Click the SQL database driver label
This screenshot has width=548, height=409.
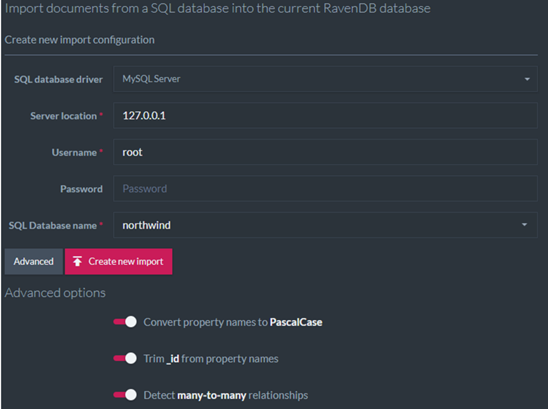point(58,79)
